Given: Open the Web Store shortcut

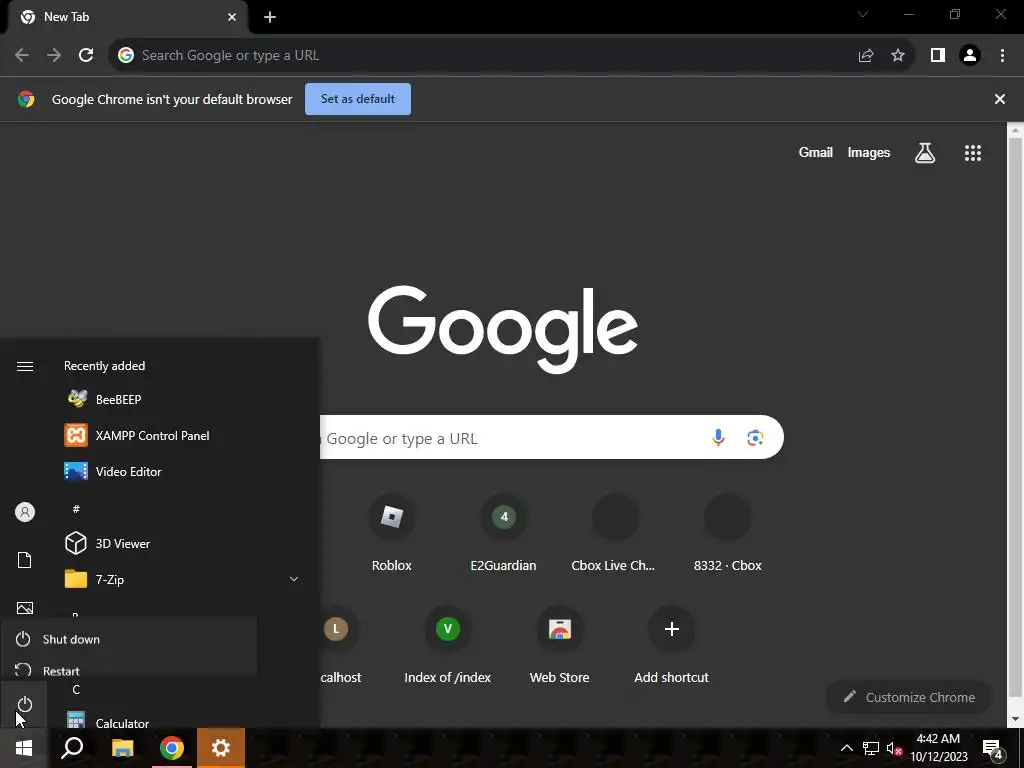Looking at the screenshot, I should pyautogui.click(x=560, y=645).
